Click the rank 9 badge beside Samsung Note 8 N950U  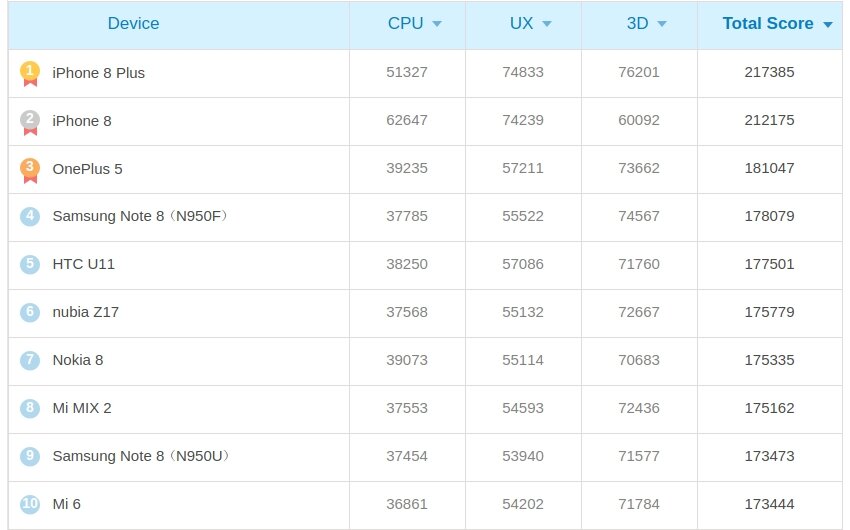tap(30, 456)
